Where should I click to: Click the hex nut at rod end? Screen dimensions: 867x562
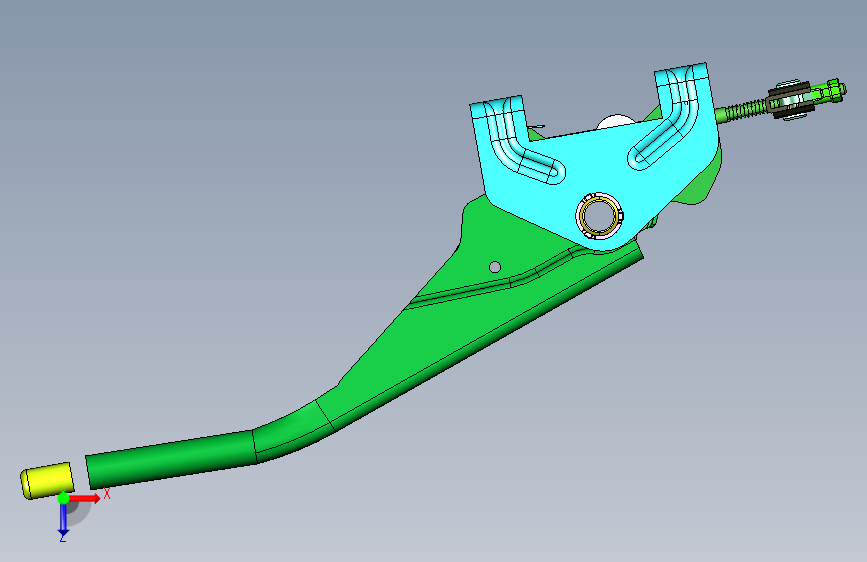click(832, 91)
